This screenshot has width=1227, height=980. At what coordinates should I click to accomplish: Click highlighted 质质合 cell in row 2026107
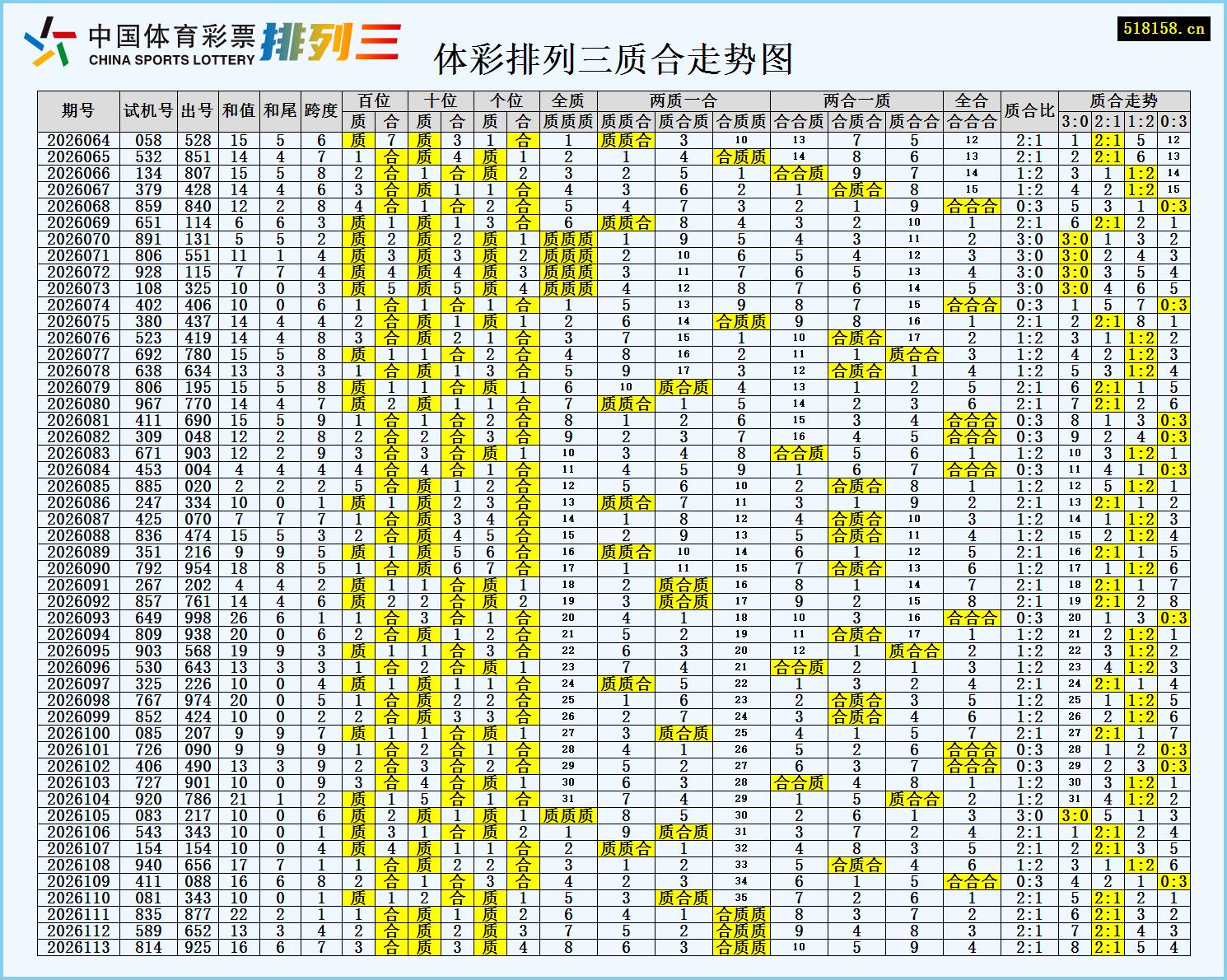tap(626, 848)
